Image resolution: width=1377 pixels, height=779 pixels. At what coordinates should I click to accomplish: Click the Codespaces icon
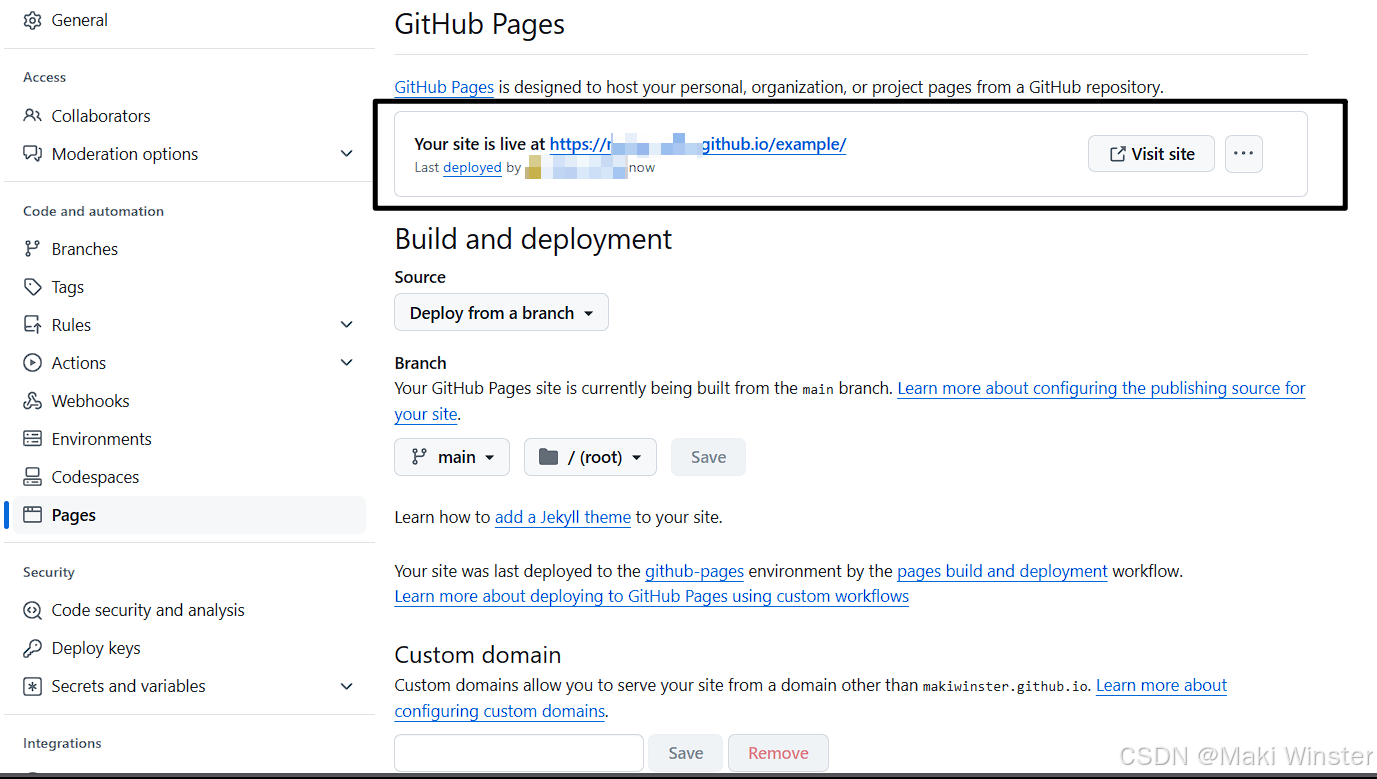(33, 477)
